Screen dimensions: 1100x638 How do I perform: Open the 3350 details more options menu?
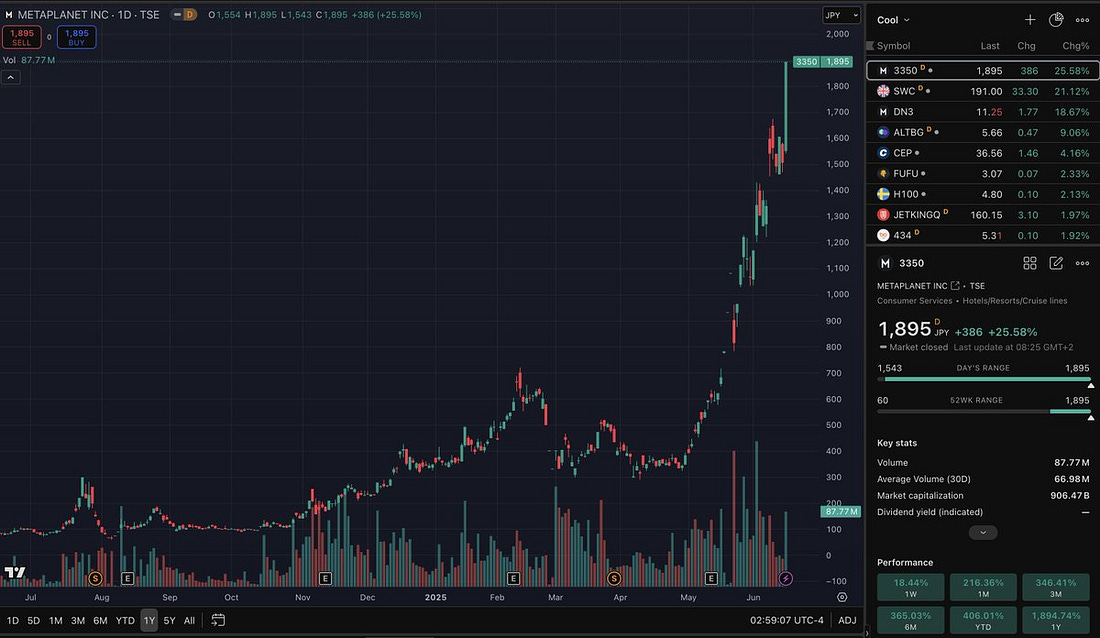[x=1082, y=263]
